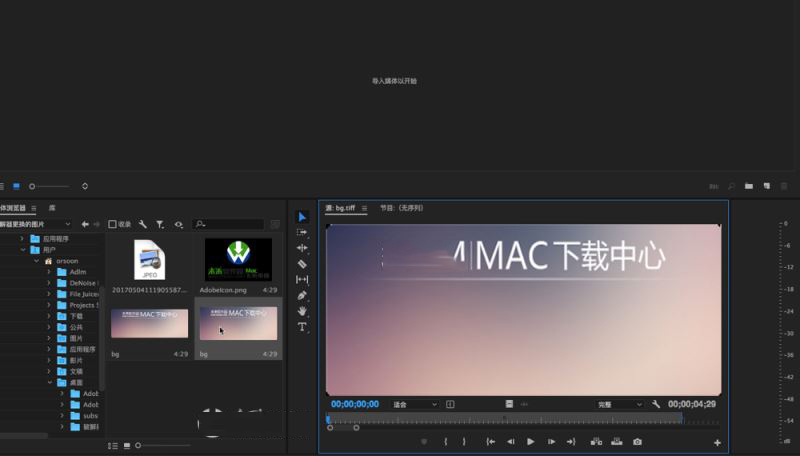This screenshot has height=456, width=800.
Task: Switch project panel to icon view
Action: [16, 186]
